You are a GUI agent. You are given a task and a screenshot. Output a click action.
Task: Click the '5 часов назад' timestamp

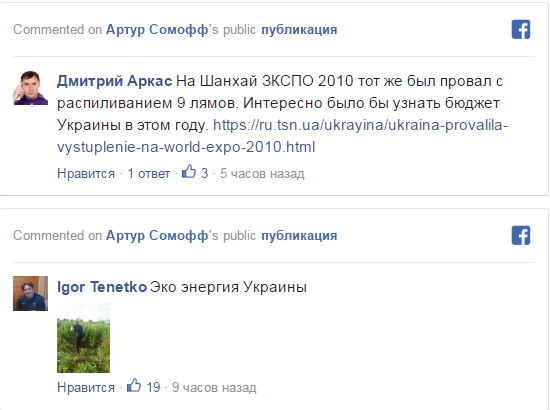[262, 174]
